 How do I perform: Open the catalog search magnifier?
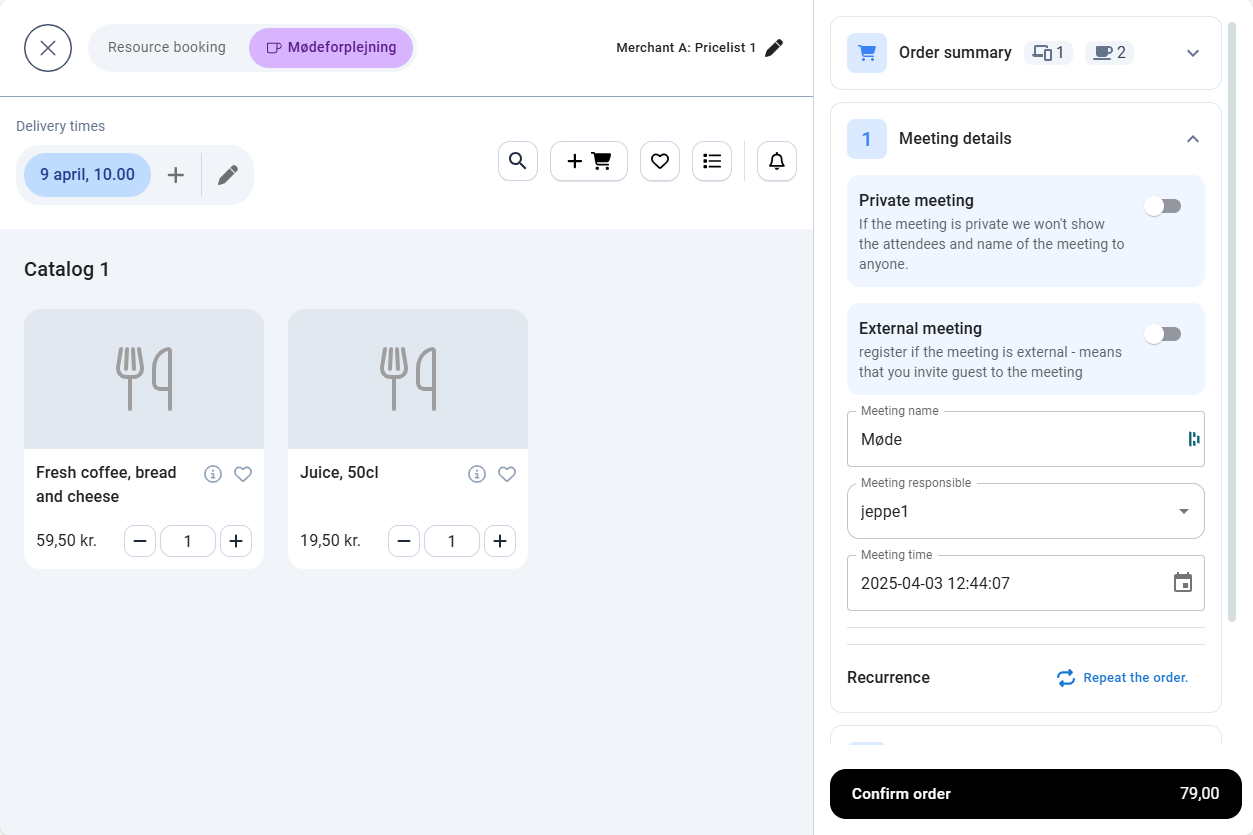click(518, 161)
